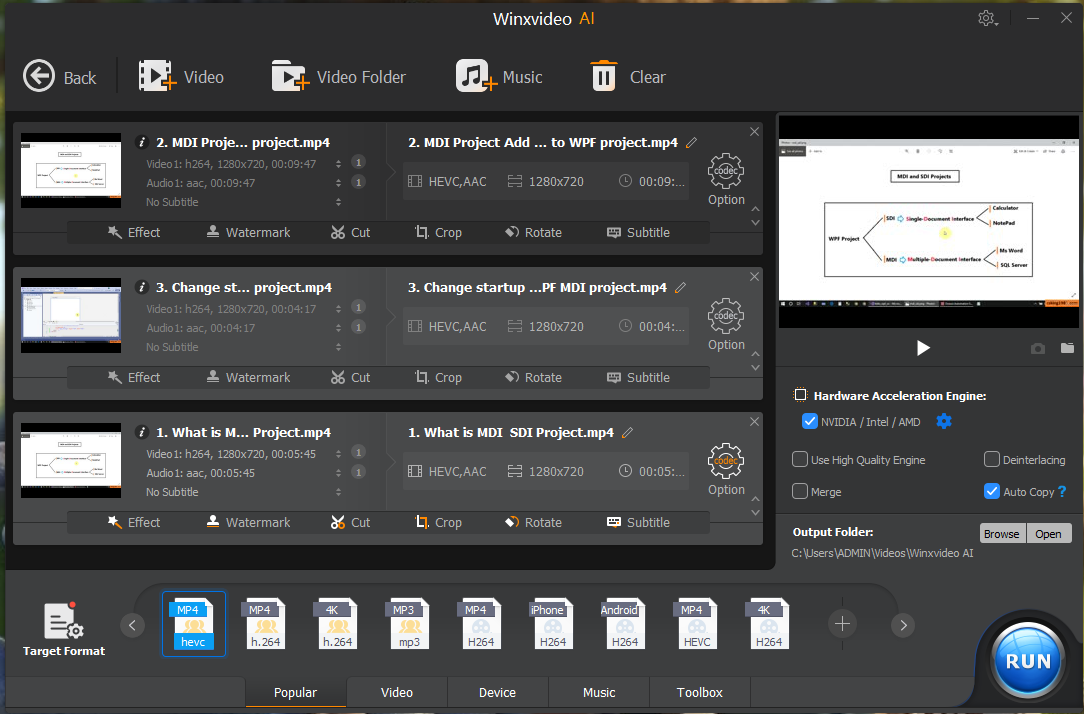Crop the 2. MDI Project video

(x=438, y=232)
